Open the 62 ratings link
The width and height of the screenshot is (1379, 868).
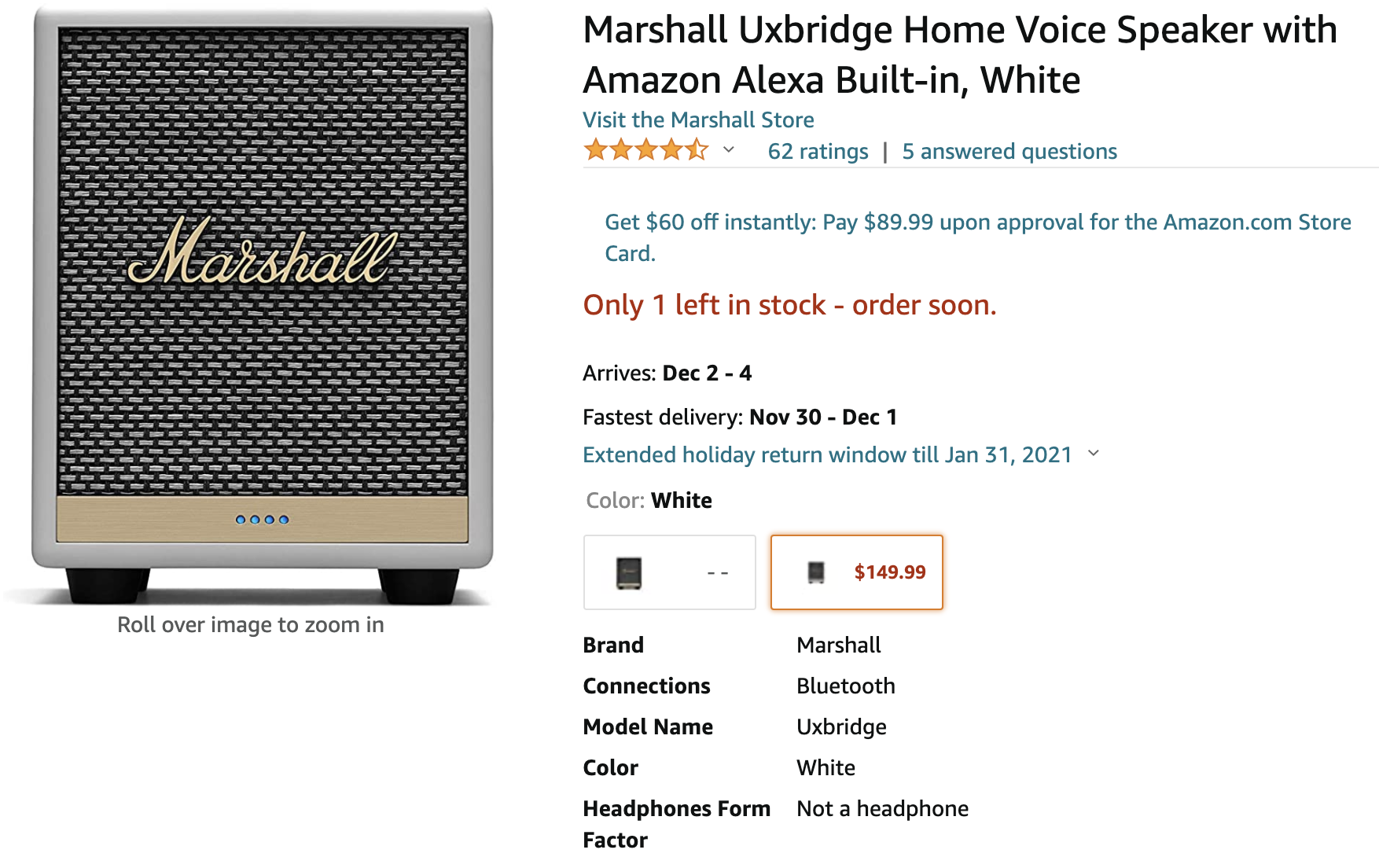coord(818,152)
